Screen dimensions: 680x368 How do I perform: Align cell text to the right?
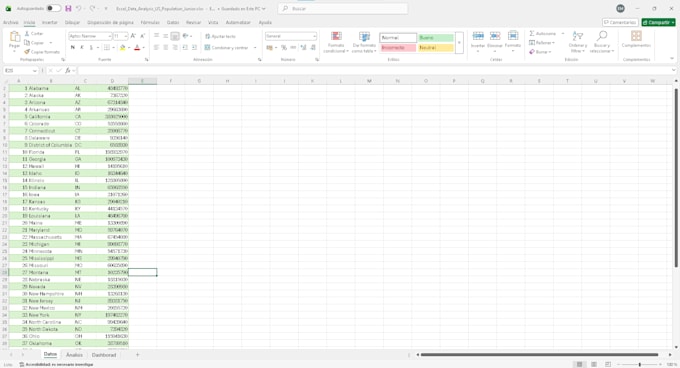pyautogui.click(x=175, y=47)
